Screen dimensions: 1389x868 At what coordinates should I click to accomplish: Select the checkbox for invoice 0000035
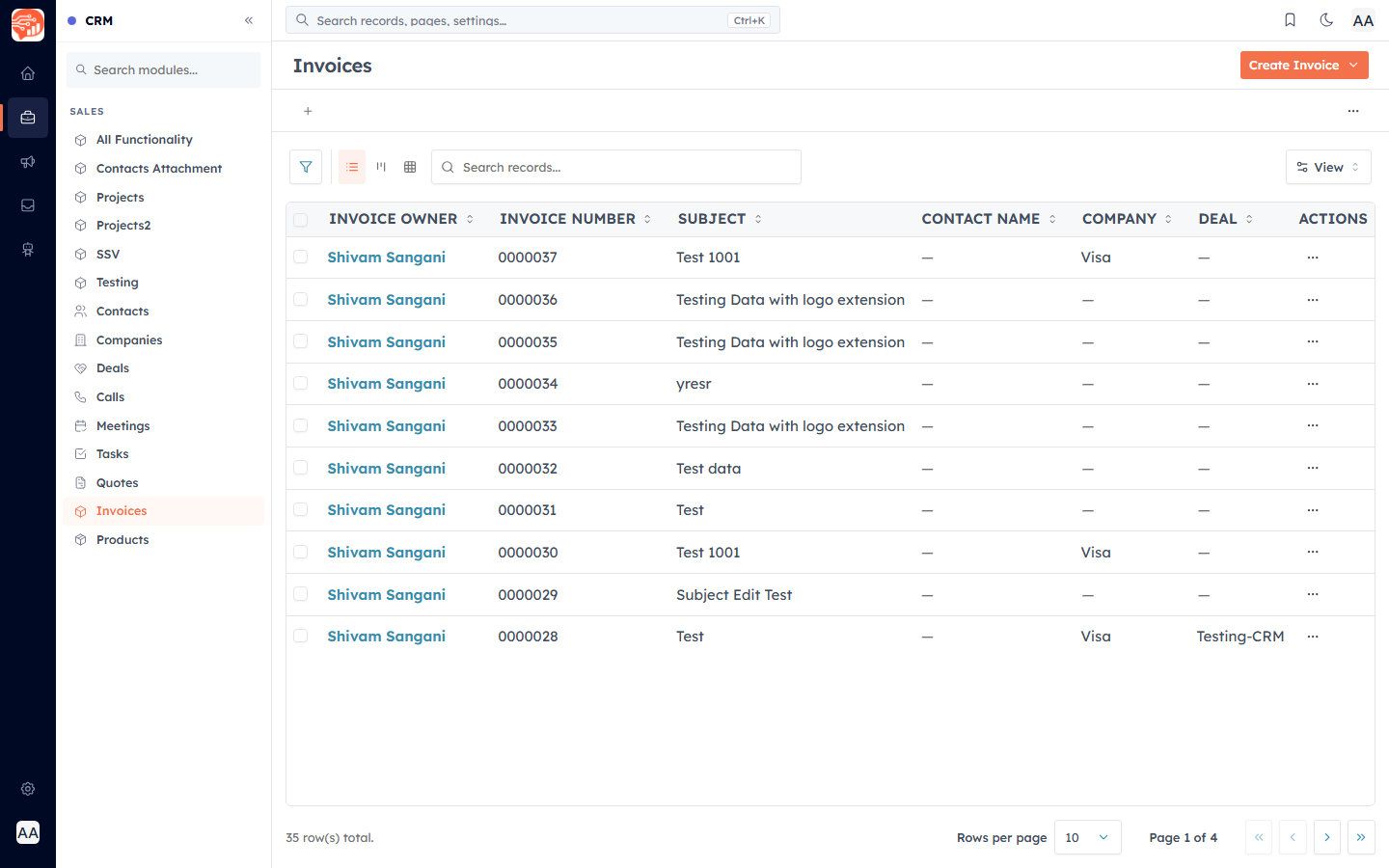301,341
